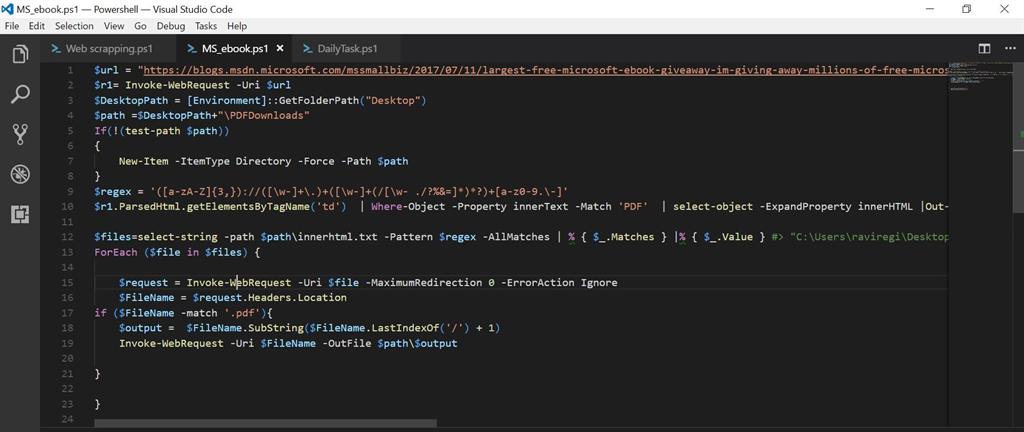Click the minimap code overview
The width and height of the screenshot is (1024, 432).
point(980,75)
